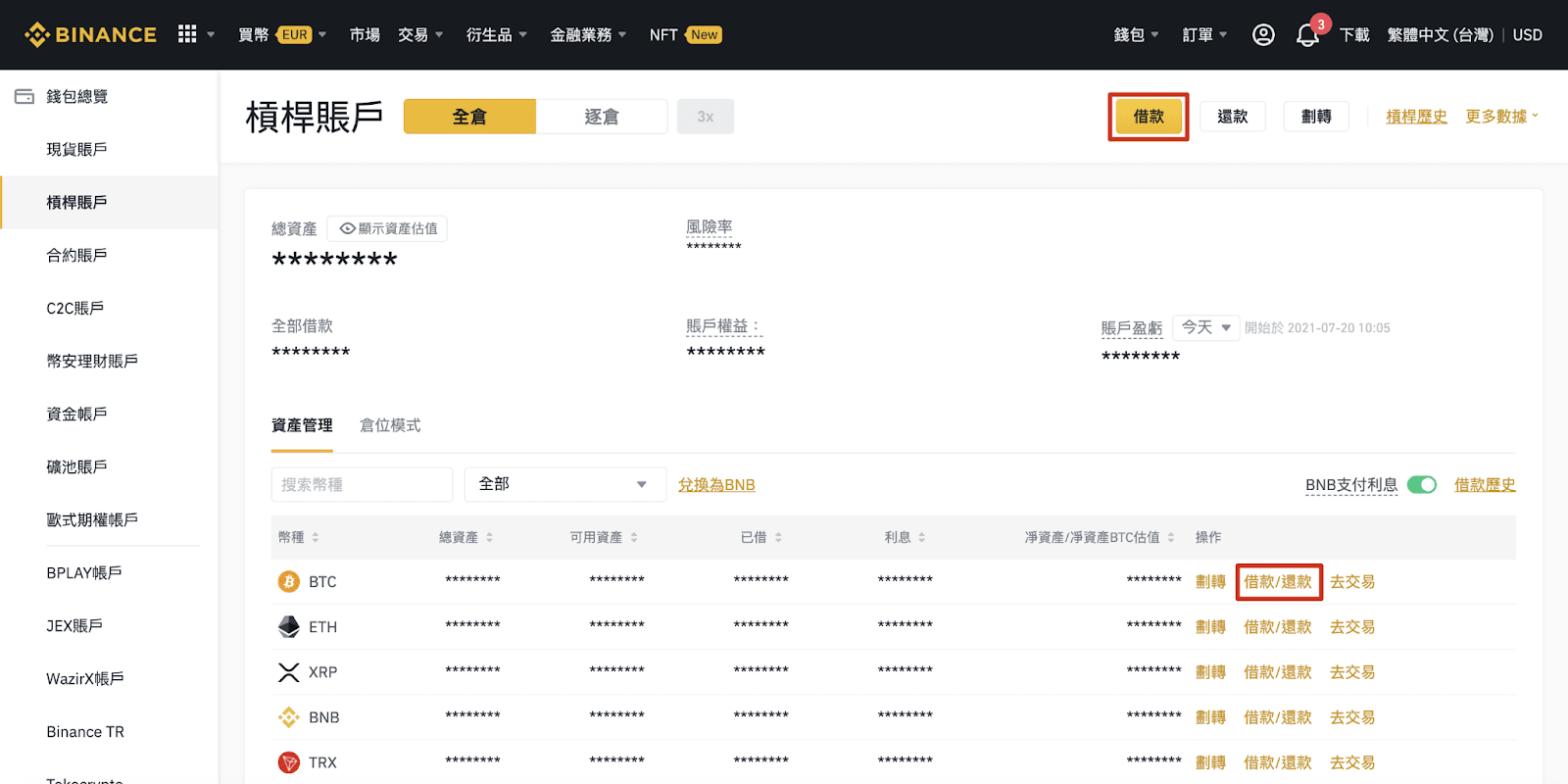The width and height of the screenshot is (1568, 784).
Task: Expand 更多數據 dropdown
Action: pos(1501,117)
